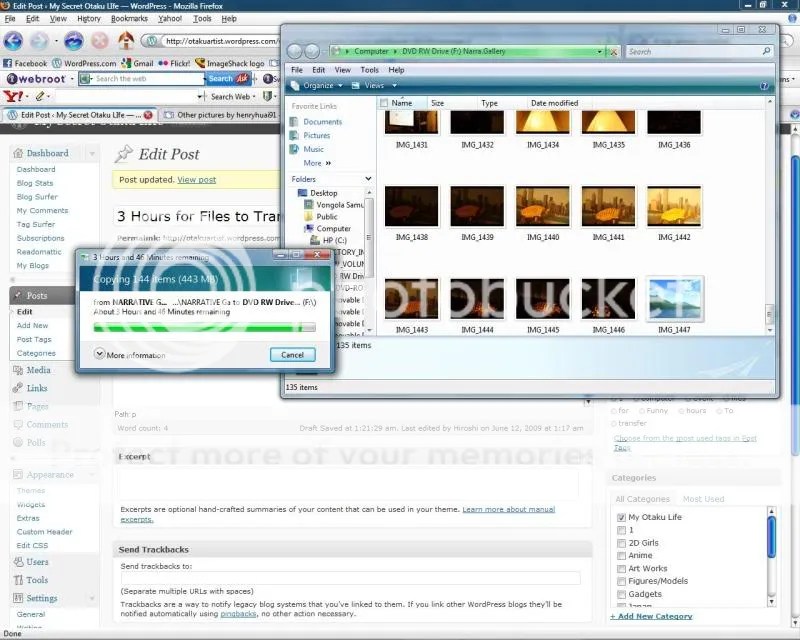Check the Art Works category
Viewport: 800px width, 640px height.
[x=621, y=568]
